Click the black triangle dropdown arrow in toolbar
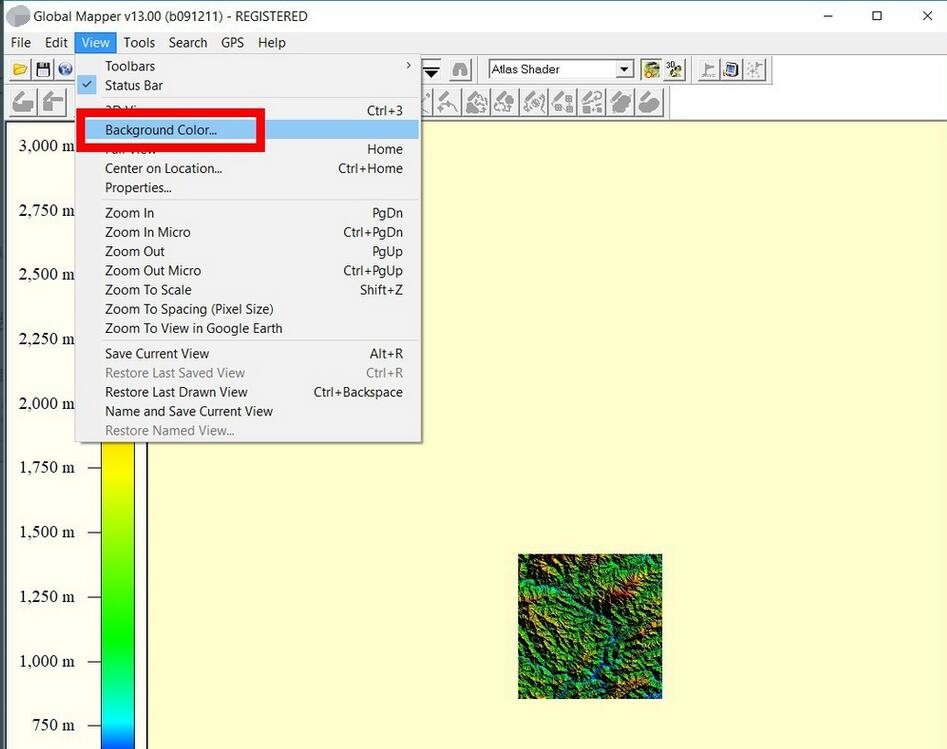This screenshot has height=749, width=947. point(432,70)
